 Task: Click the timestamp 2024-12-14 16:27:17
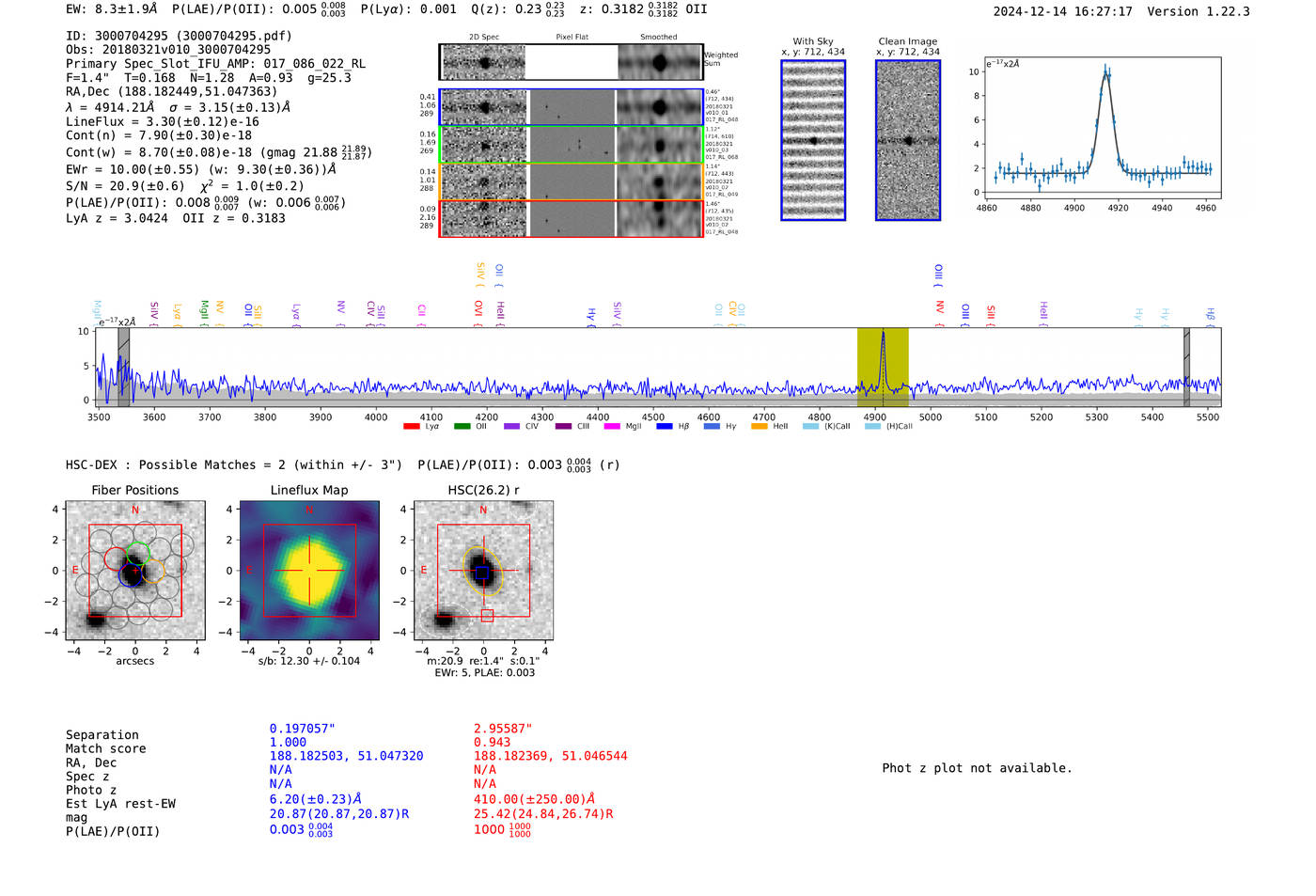click(x=1062, y=11)
